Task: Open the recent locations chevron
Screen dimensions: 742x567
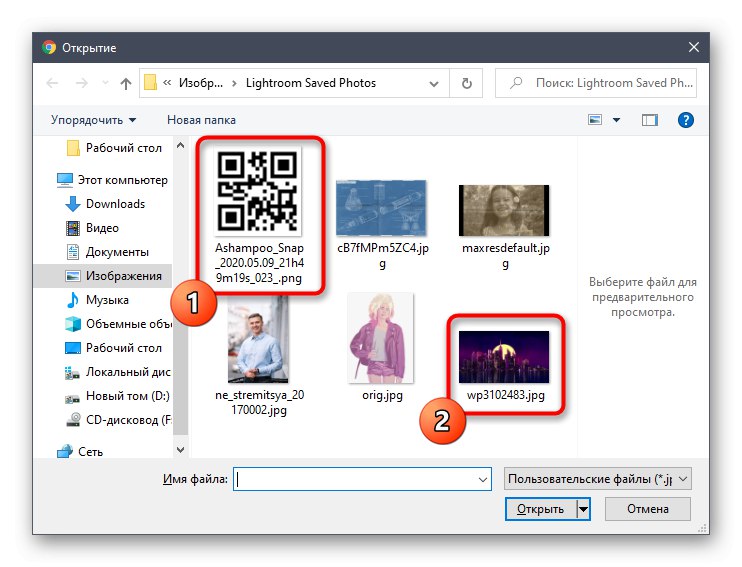Action: click(105, 83)
